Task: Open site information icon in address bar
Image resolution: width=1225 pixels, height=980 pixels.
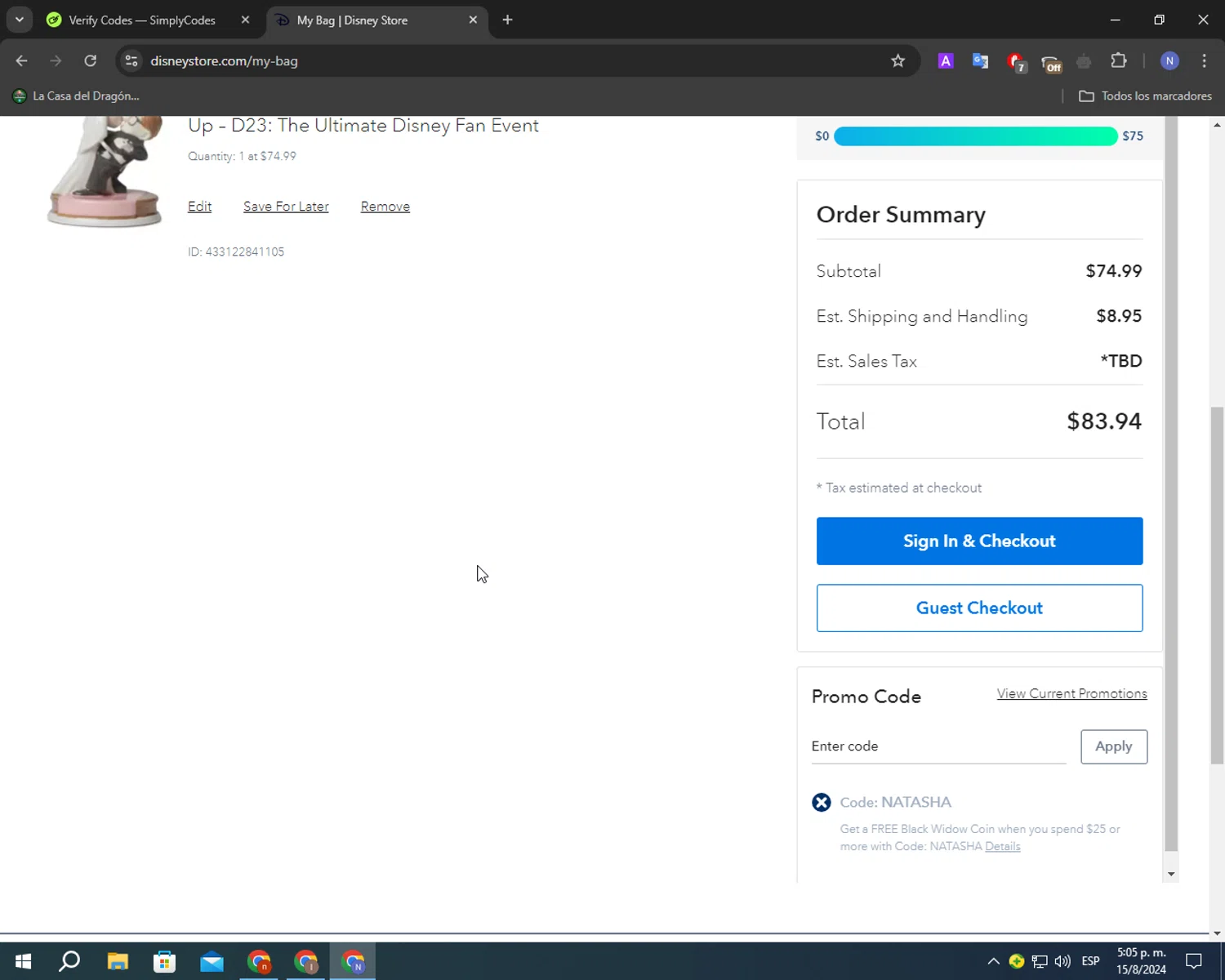Action: [131, 60]
